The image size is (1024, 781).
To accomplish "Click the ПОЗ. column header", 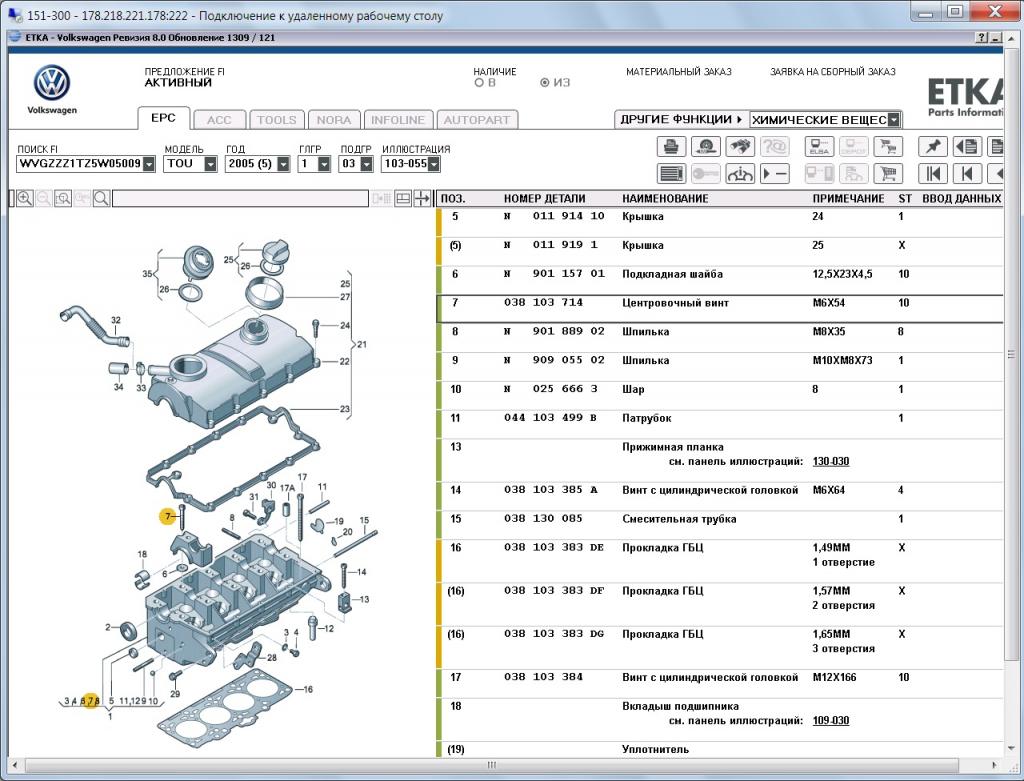I will (x=453, y=199).
